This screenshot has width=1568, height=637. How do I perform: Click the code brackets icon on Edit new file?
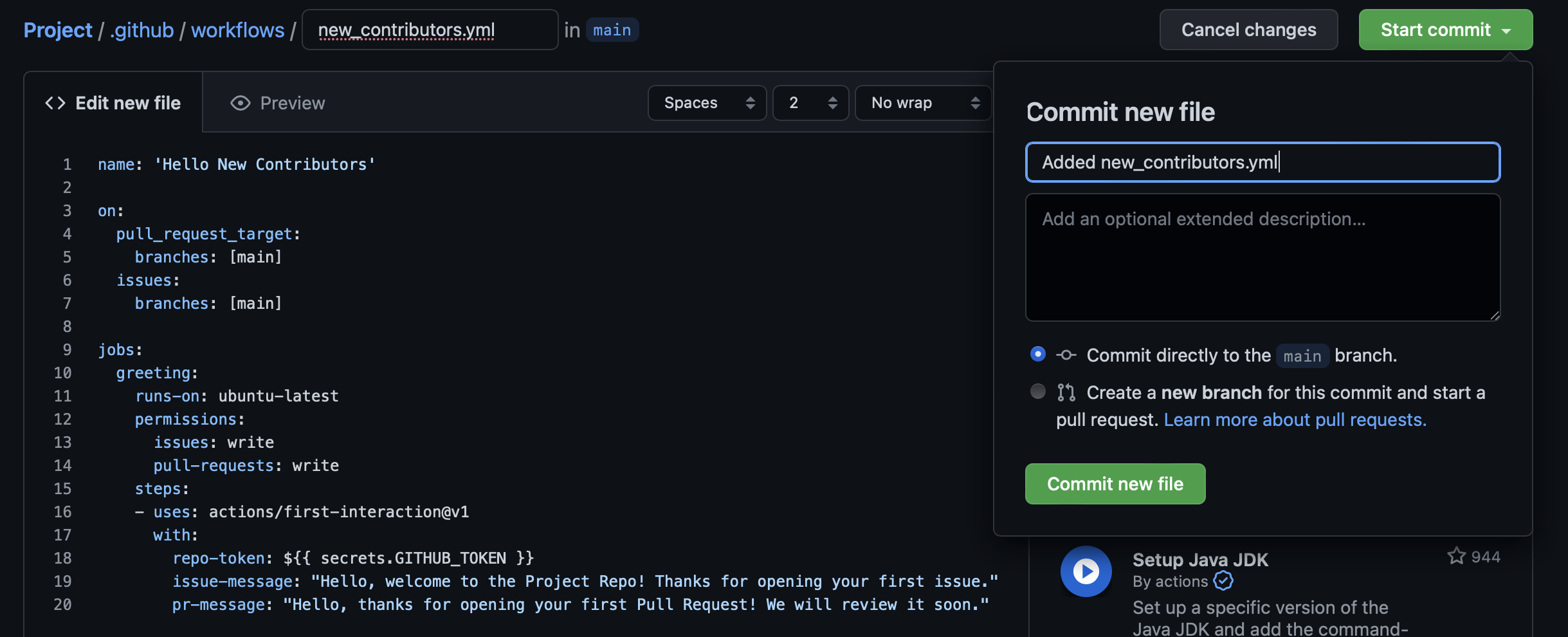[x=55, y=103]
